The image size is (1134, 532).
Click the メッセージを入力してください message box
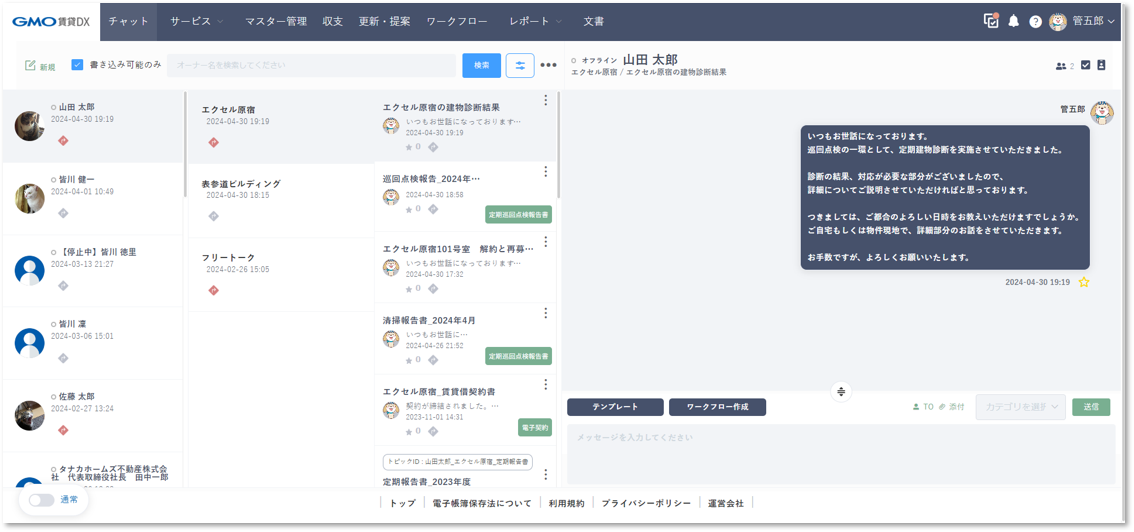841,454
